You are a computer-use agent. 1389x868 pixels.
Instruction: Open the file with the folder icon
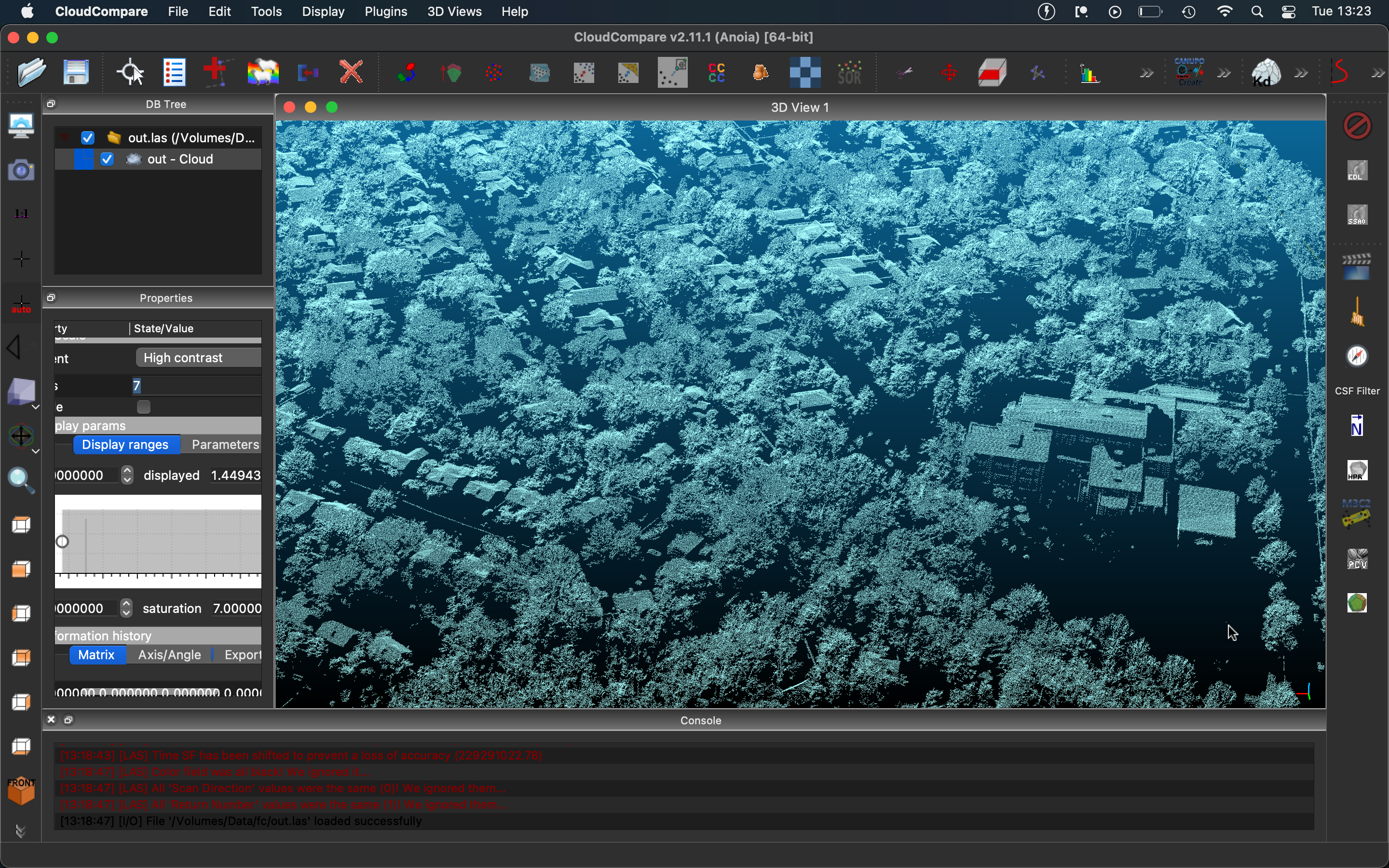[31, 73]
